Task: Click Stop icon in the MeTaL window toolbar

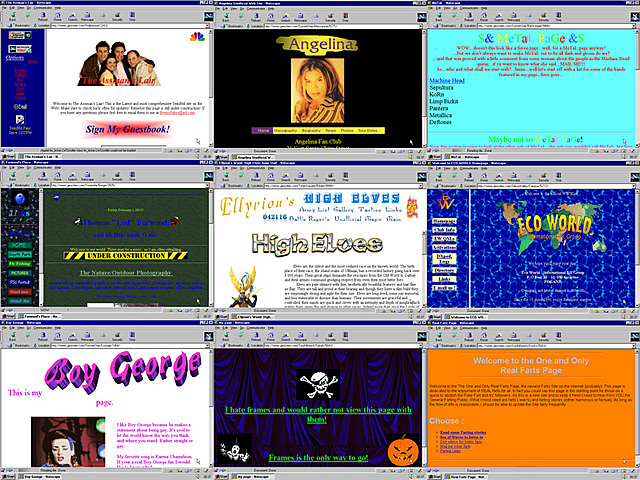Action: click(x=558, y=16)
